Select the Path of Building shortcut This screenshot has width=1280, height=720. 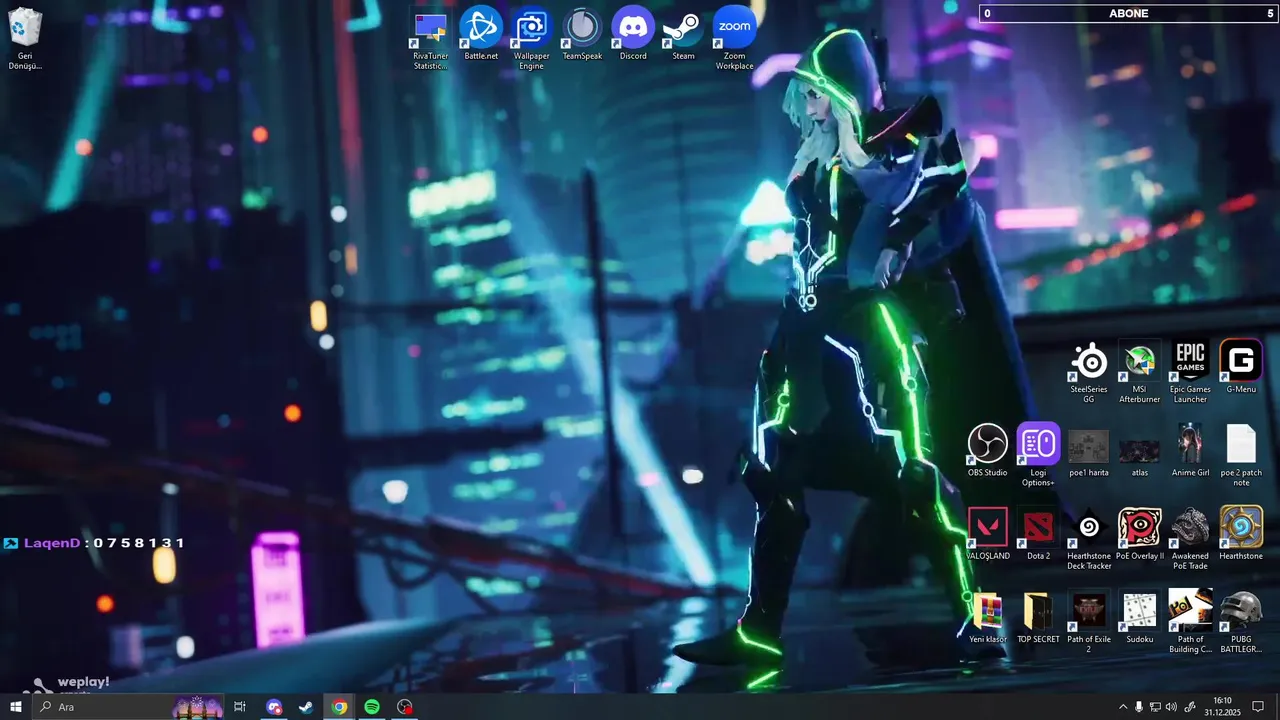click(1190, 621)
